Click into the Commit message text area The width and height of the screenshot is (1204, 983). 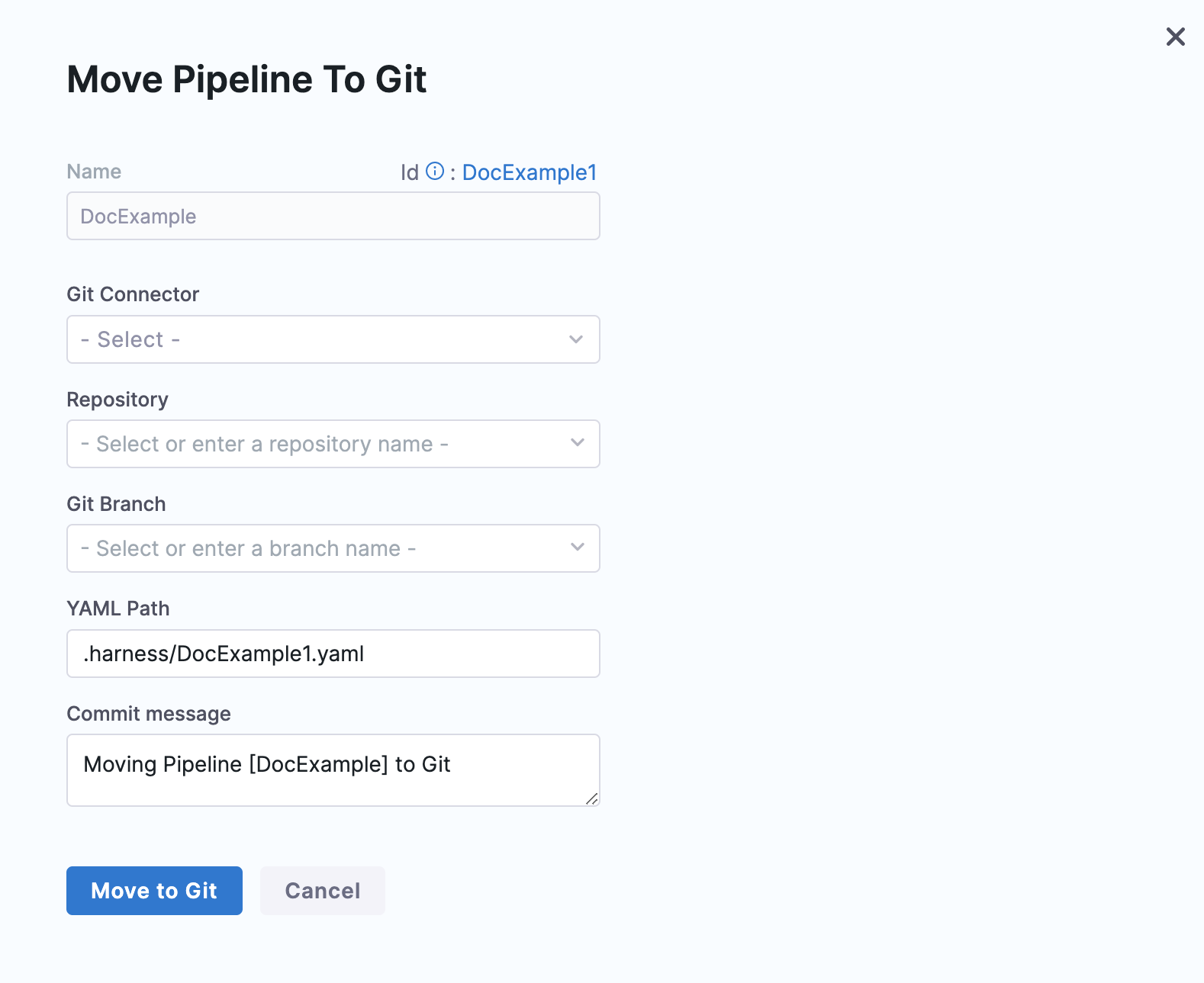tap(333, 769)
